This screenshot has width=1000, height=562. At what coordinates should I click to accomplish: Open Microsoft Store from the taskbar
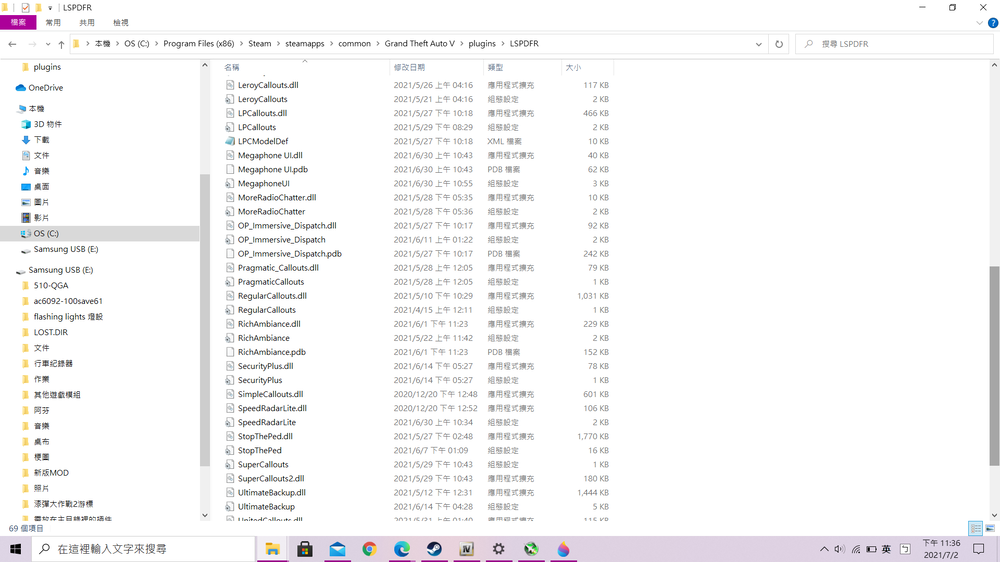coord(305,549)
